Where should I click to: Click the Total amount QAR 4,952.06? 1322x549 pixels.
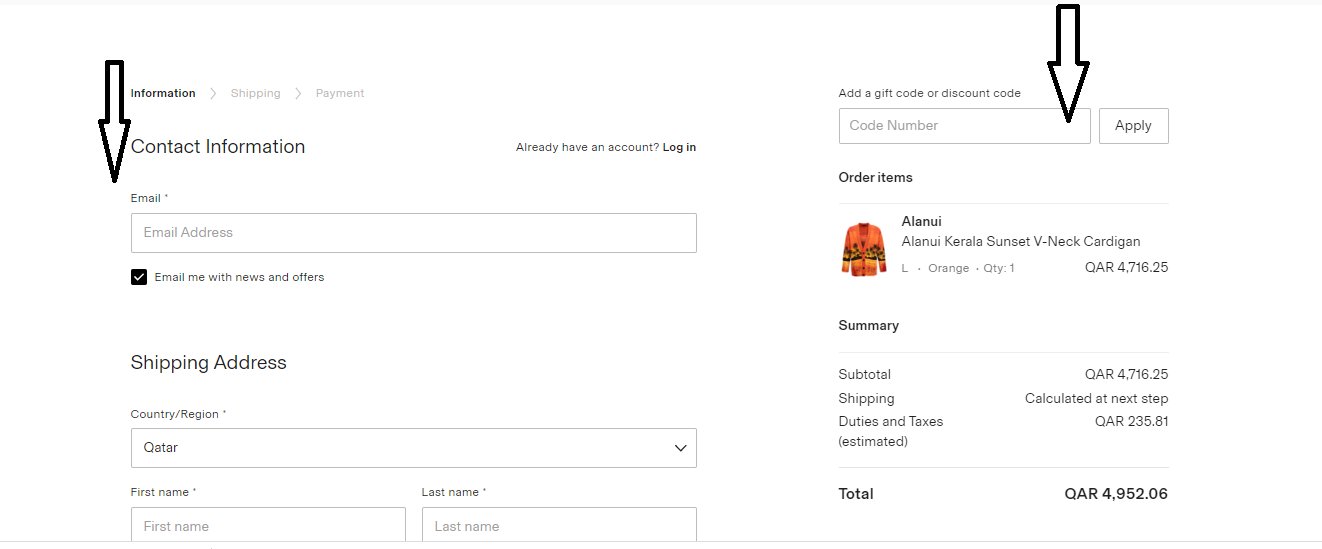1116,494
